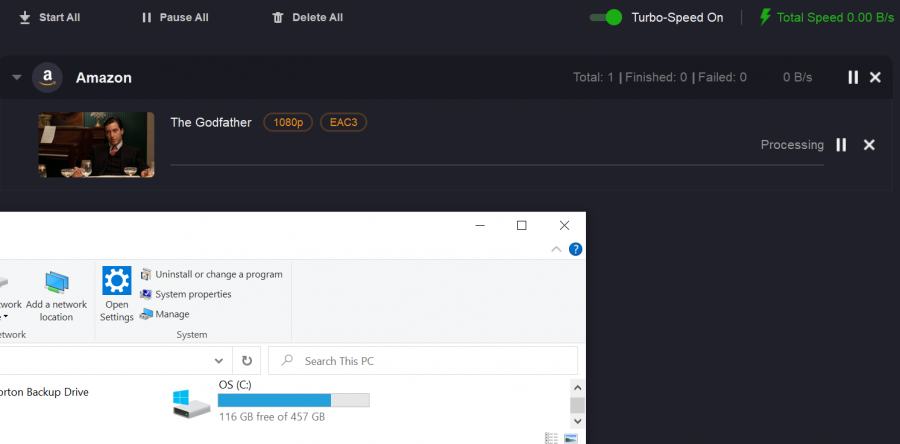Click Total Speed 0.00 B/s text
900x444 pixels.
(x=835, y=18)
